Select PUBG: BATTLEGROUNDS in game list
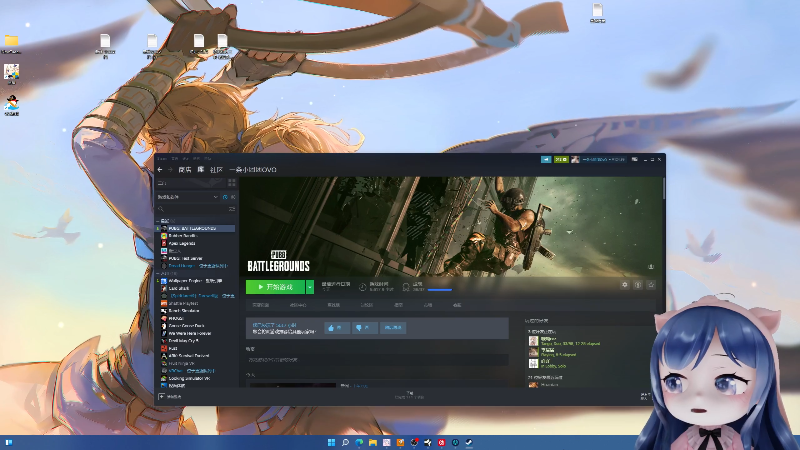Screen dimensions: 800x450 [x=195, y=229]
